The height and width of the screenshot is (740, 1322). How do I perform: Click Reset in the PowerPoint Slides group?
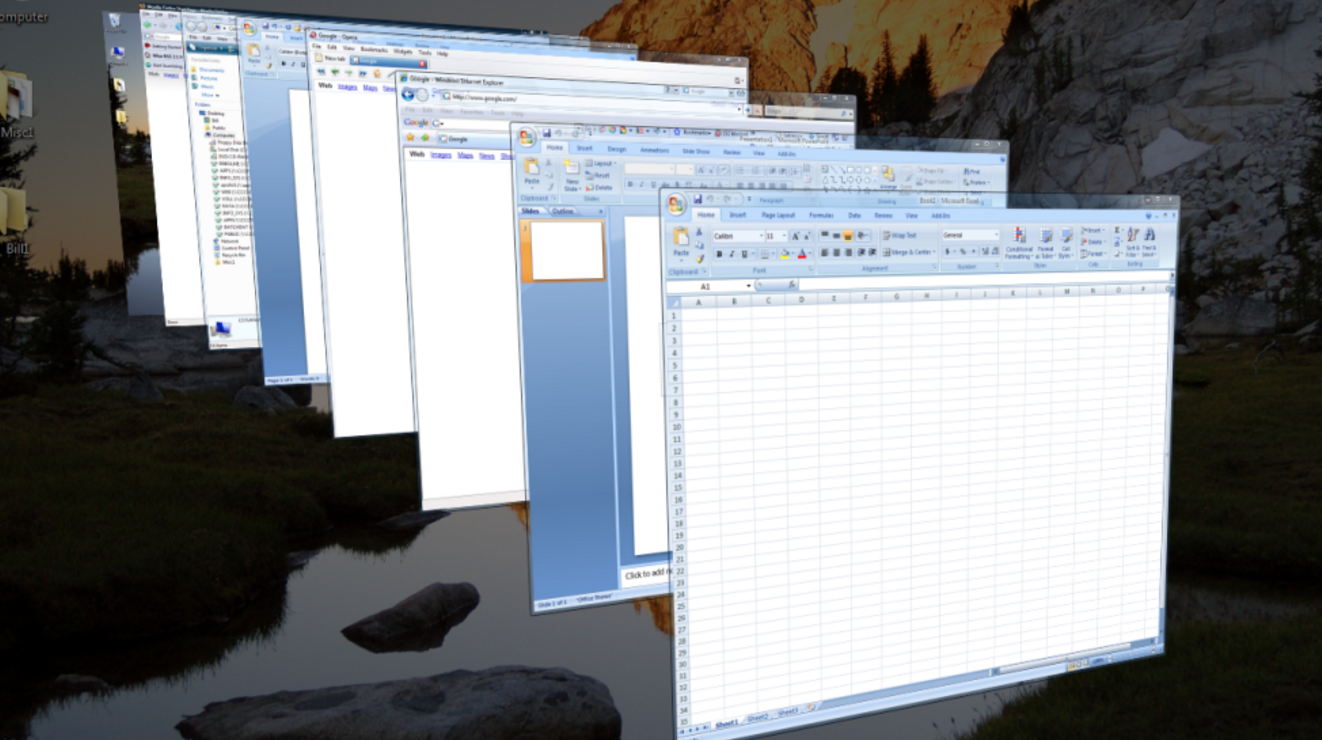[598, 175]
